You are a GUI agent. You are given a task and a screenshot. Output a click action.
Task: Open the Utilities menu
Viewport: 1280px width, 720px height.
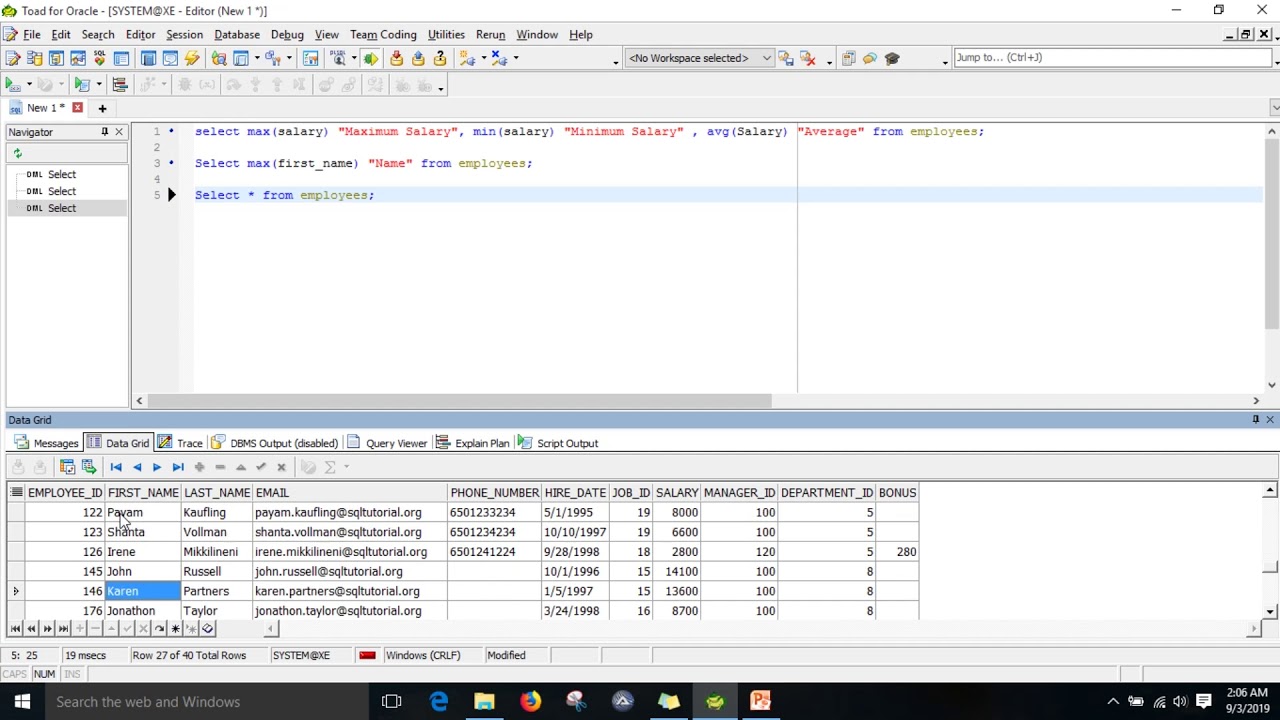click(x=446, y=35)
